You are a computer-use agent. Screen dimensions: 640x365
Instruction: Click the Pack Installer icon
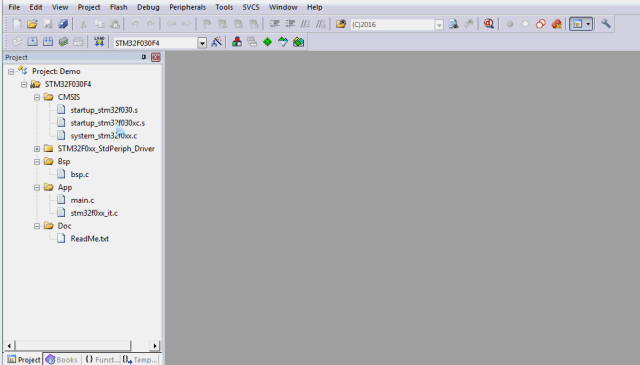click(x=298, y=42)
